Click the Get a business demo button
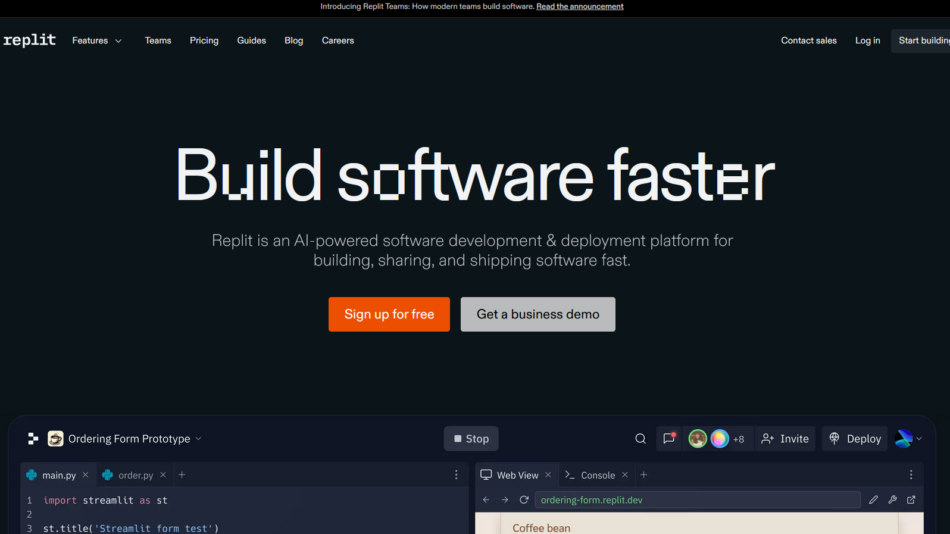The width and height of the screenshot is (950, 534). [538, 314]
